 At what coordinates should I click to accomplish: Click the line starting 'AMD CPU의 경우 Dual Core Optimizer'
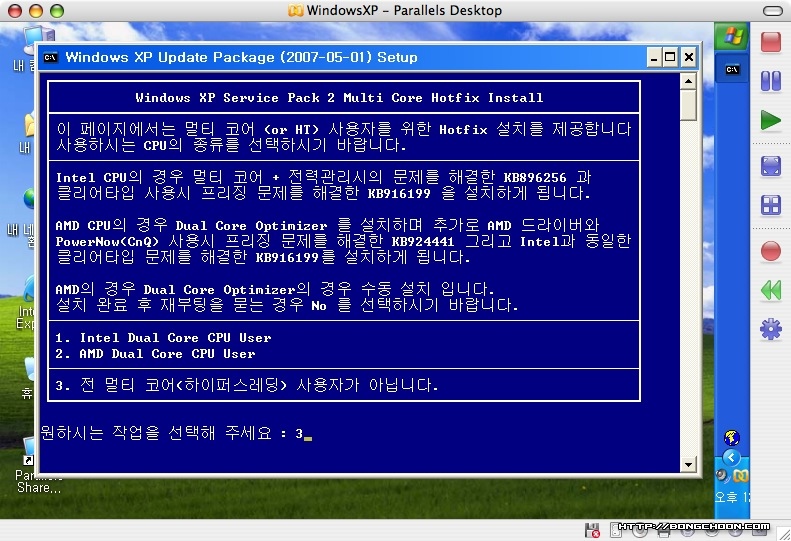(x=327, y=225)
